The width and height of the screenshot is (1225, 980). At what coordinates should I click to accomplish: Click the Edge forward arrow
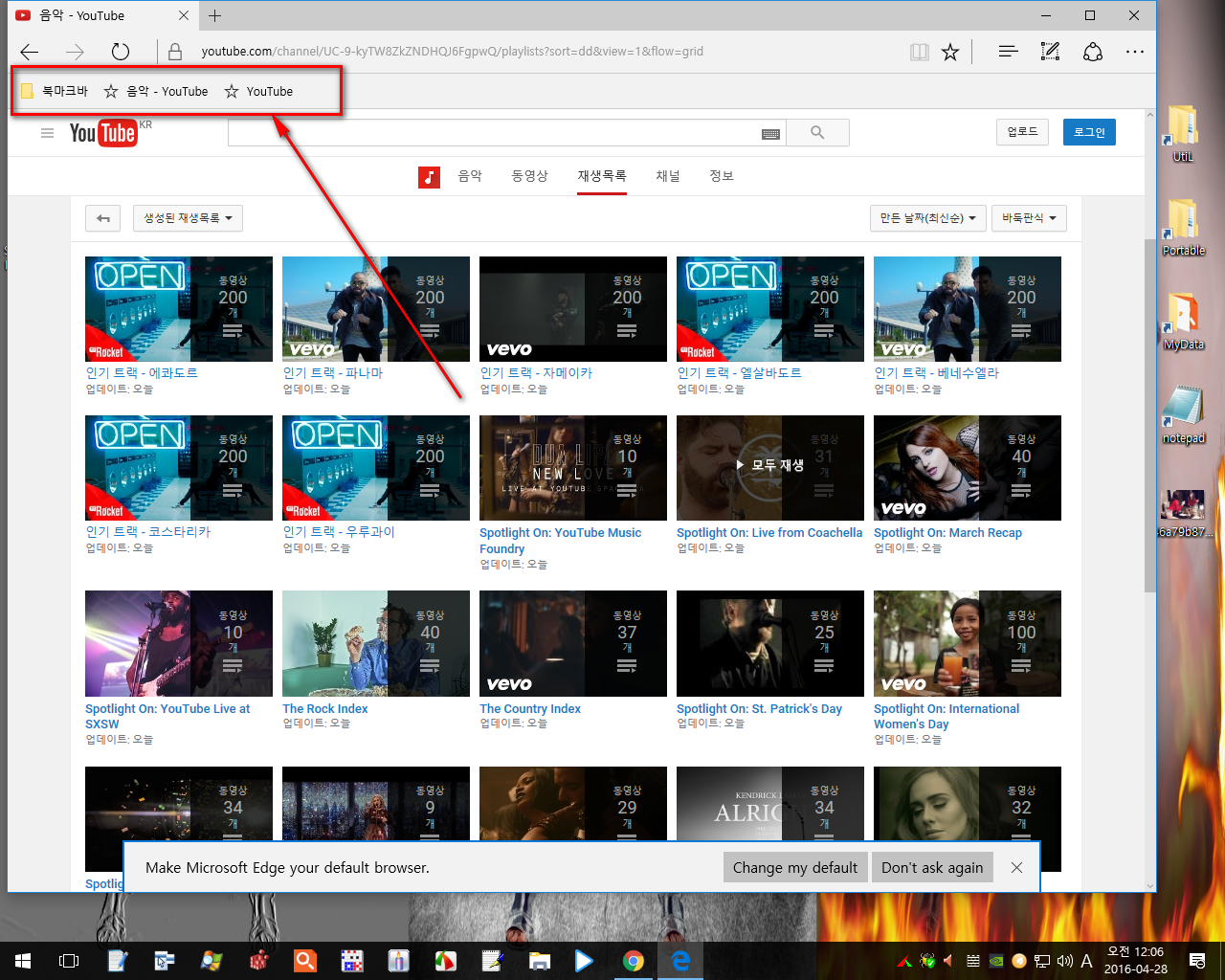(x=75, y=52)
